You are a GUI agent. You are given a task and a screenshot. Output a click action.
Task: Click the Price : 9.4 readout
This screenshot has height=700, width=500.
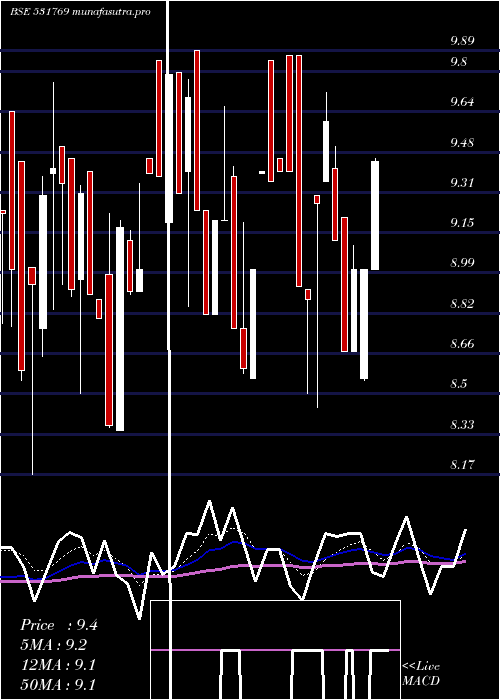pos(59,625)
